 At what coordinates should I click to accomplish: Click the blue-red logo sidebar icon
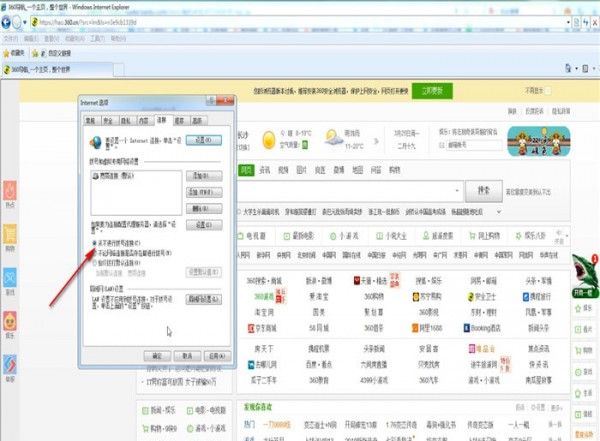tap(10, 365)
